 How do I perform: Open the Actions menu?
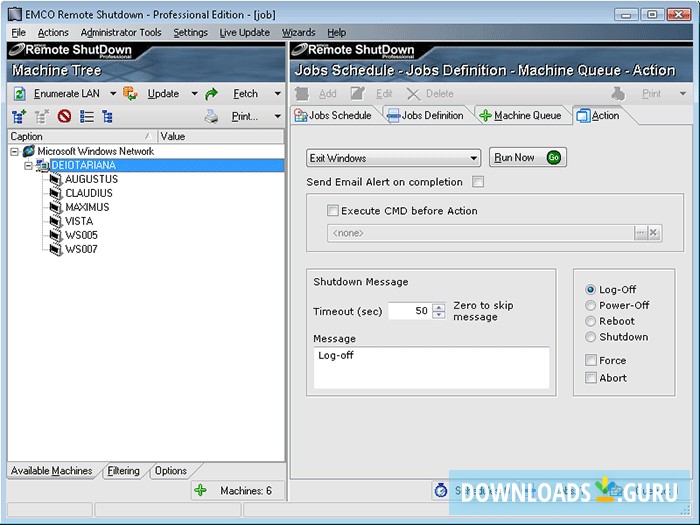[53, 33]
